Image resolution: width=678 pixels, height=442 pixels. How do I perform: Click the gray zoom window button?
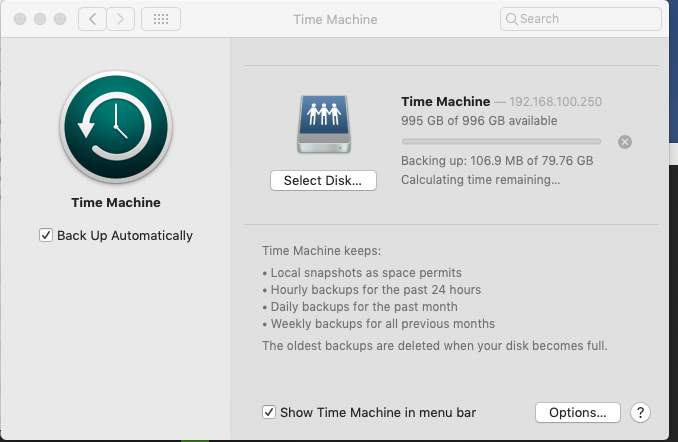60,19
